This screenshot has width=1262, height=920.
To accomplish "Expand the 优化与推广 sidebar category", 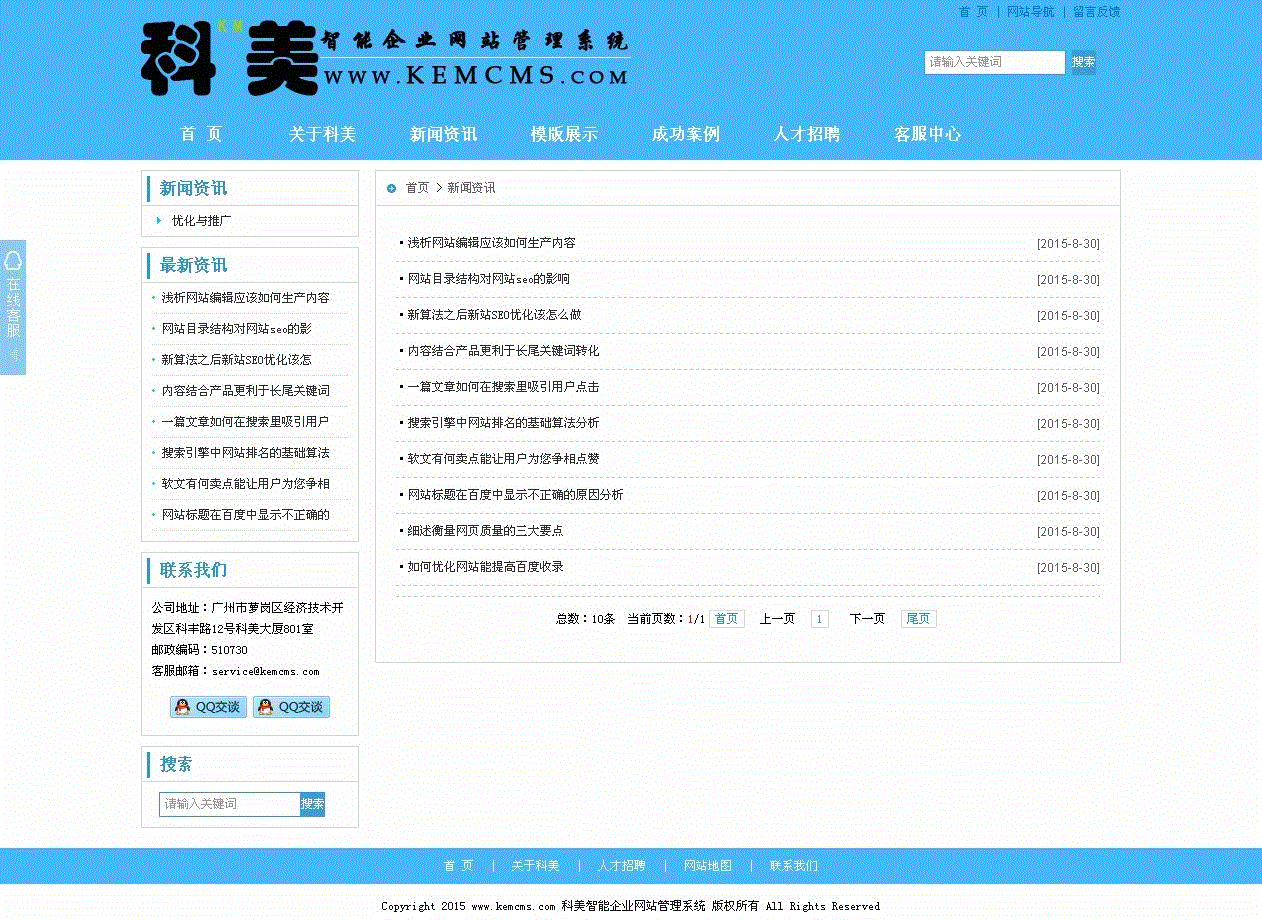I will [201, 220].
